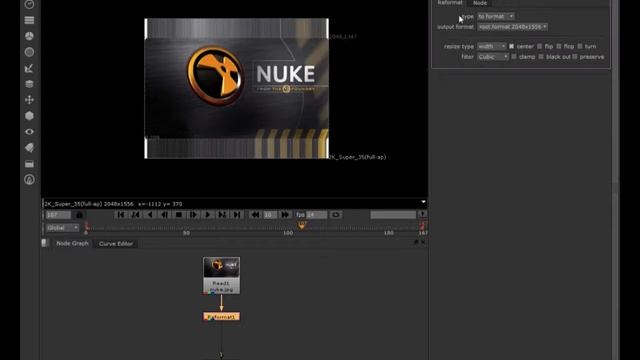The width and height of the screenshot is (640, 360).
Task: Click the current frame number field
Action: pos(58,215)
